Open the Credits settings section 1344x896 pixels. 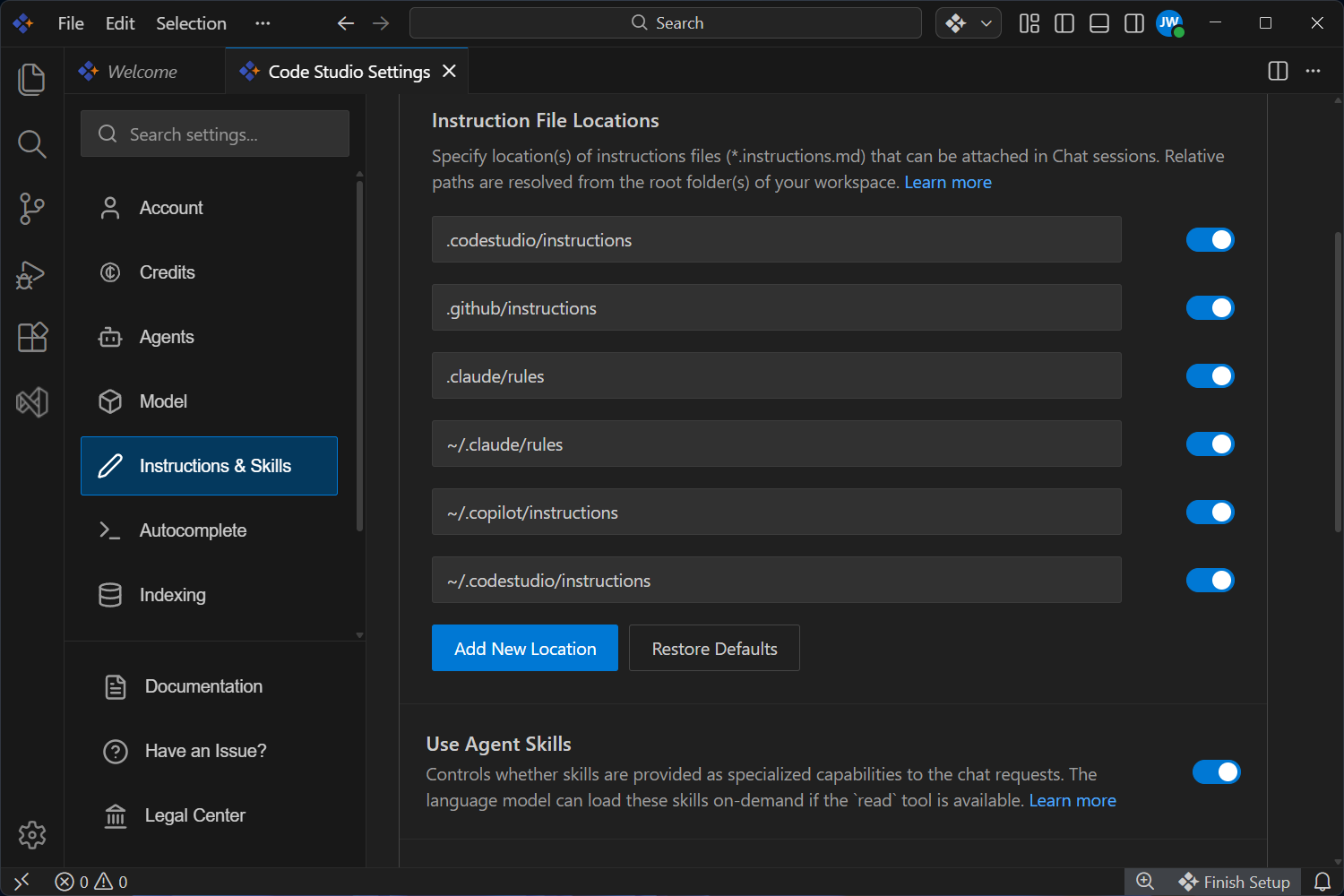point(209,272)
